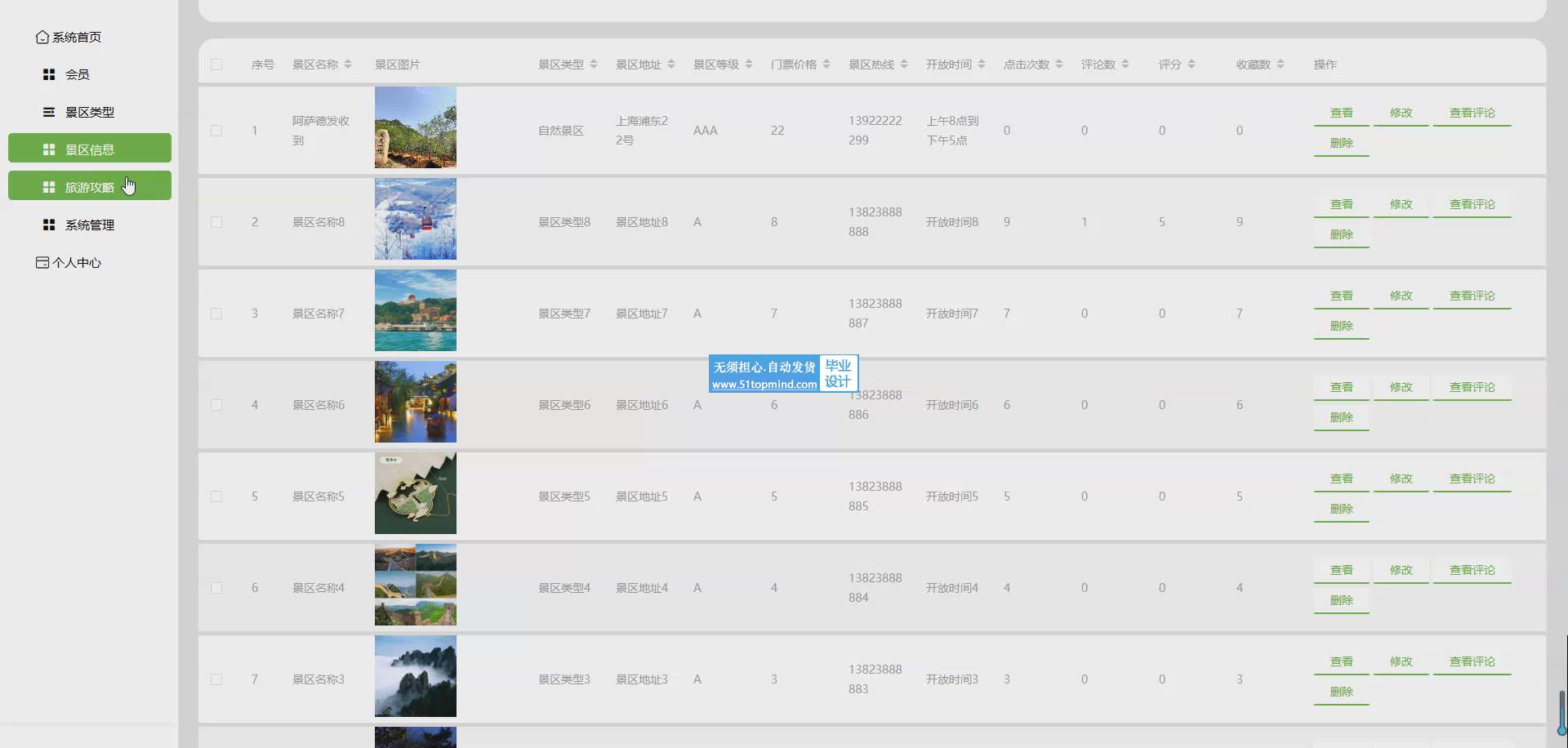Click the grid icon next to 会员
Image resolution: width=1568 pixels, height=748 pixels.
point(49,74)
